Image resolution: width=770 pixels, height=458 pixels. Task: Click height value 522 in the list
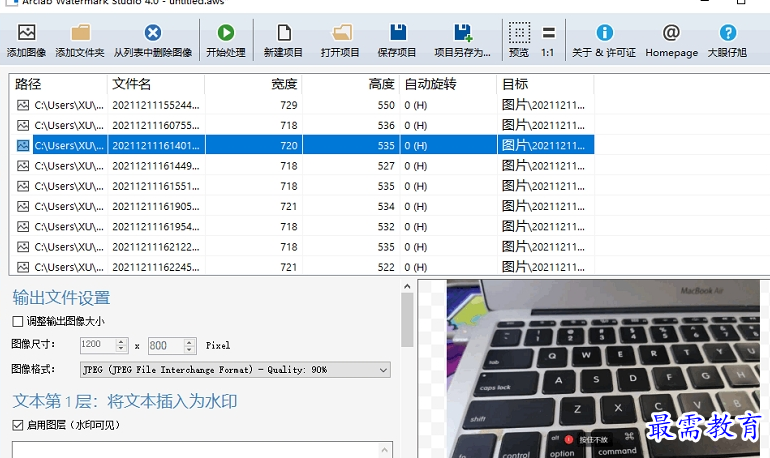pos(386,267)
